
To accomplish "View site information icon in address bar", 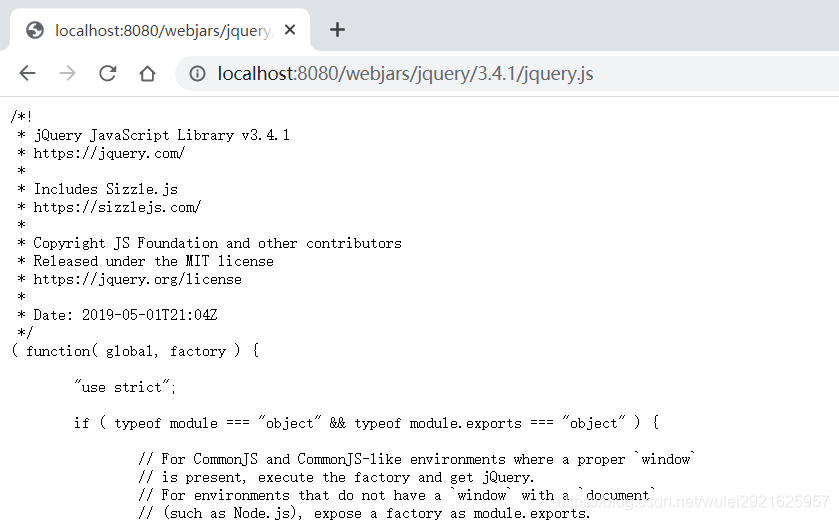I will (197, 73).
